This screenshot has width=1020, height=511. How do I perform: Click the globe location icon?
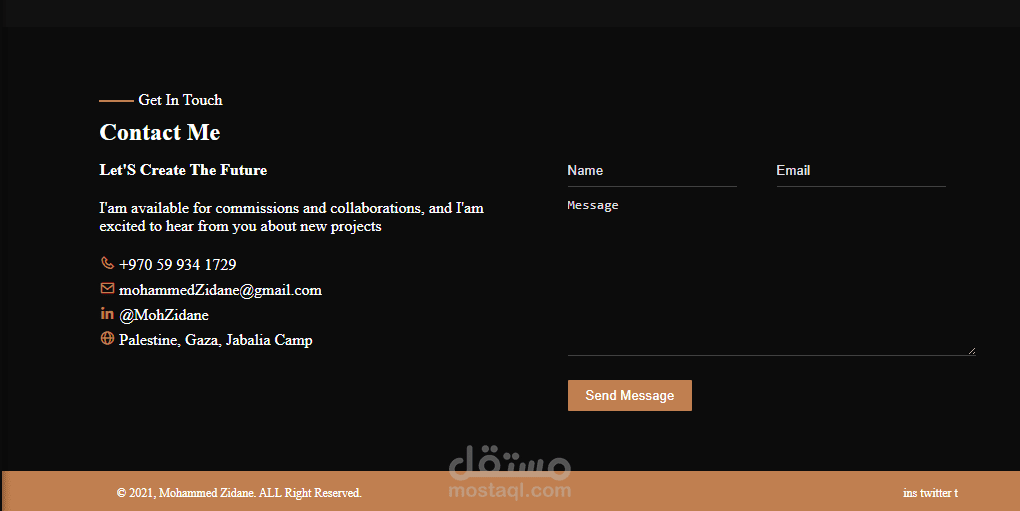click(x=107, y=338)
